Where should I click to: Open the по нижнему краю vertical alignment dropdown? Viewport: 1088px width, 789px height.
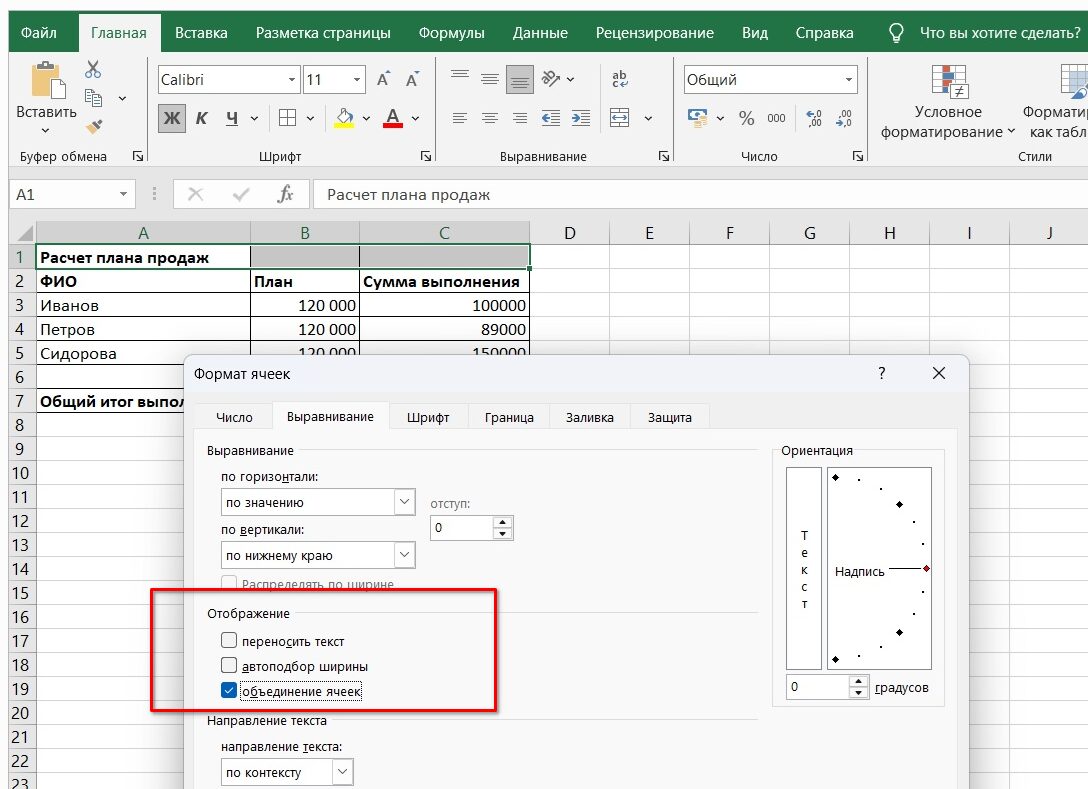point(404,554)
